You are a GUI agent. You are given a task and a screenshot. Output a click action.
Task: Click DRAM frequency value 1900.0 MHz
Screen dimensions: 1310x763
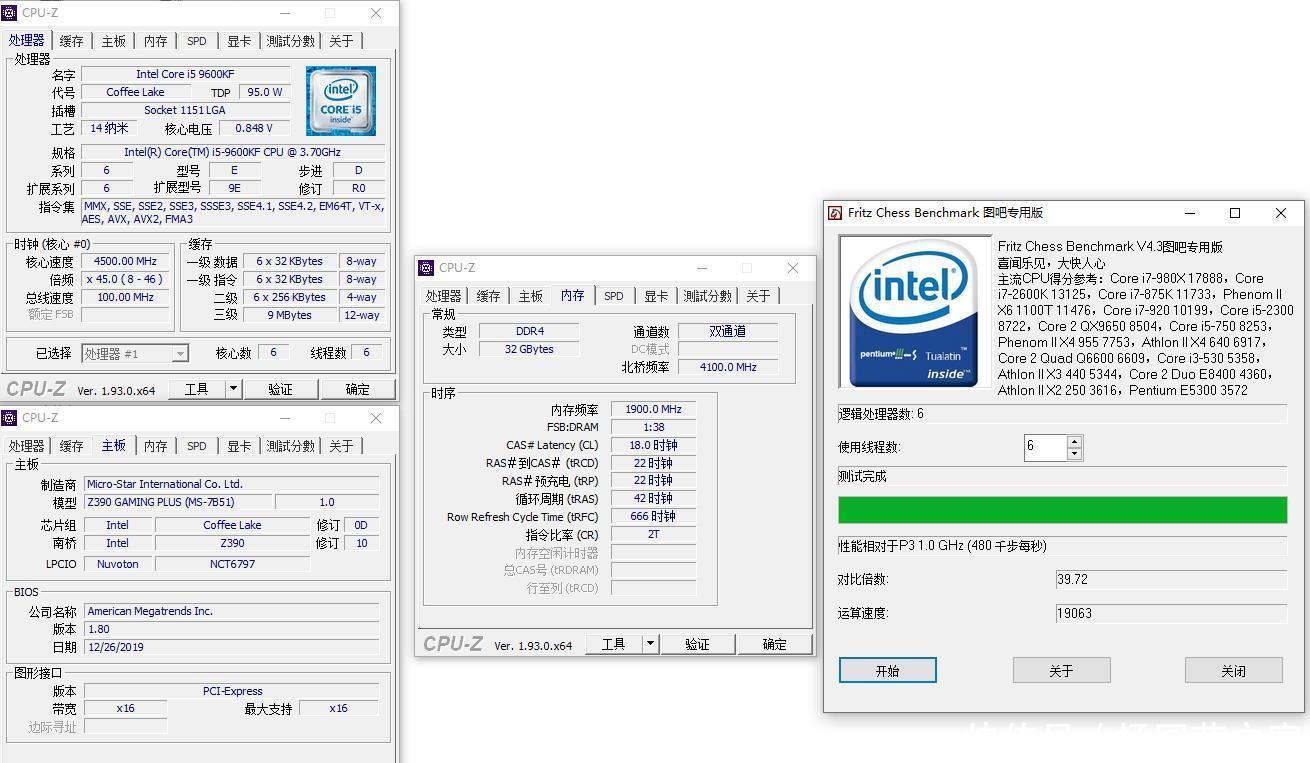tap(654, 409)
